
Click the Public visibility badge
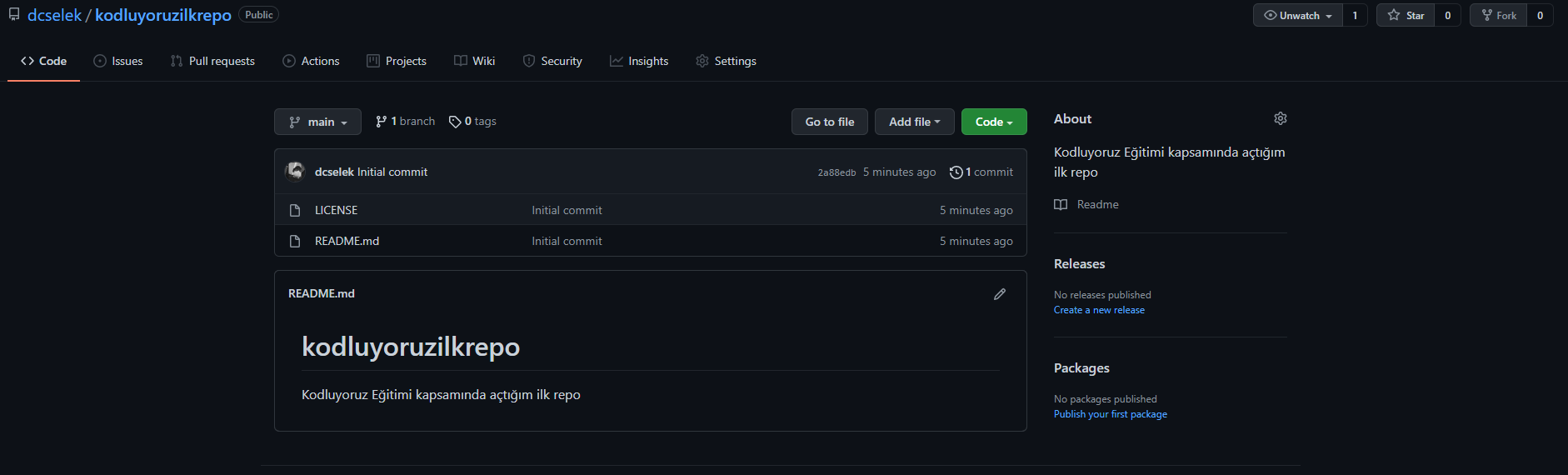coord(259,15)
